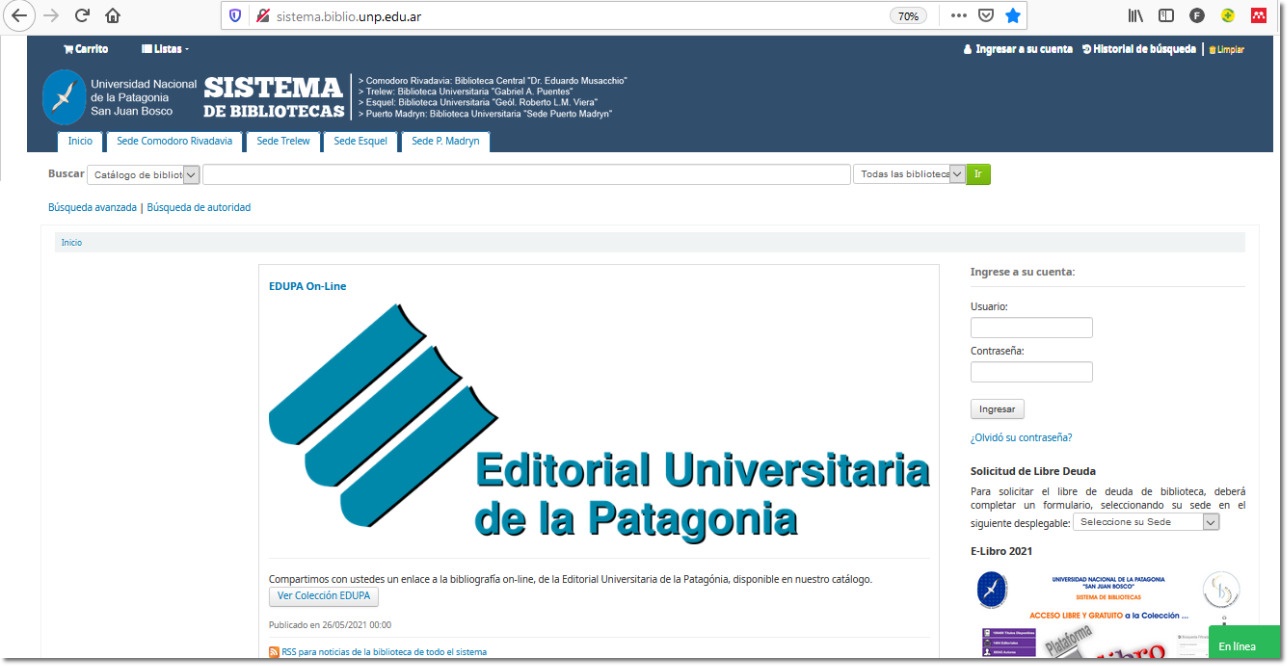Click the browser Home icon
Screen dimensions: 1288x666
[112, 16]
